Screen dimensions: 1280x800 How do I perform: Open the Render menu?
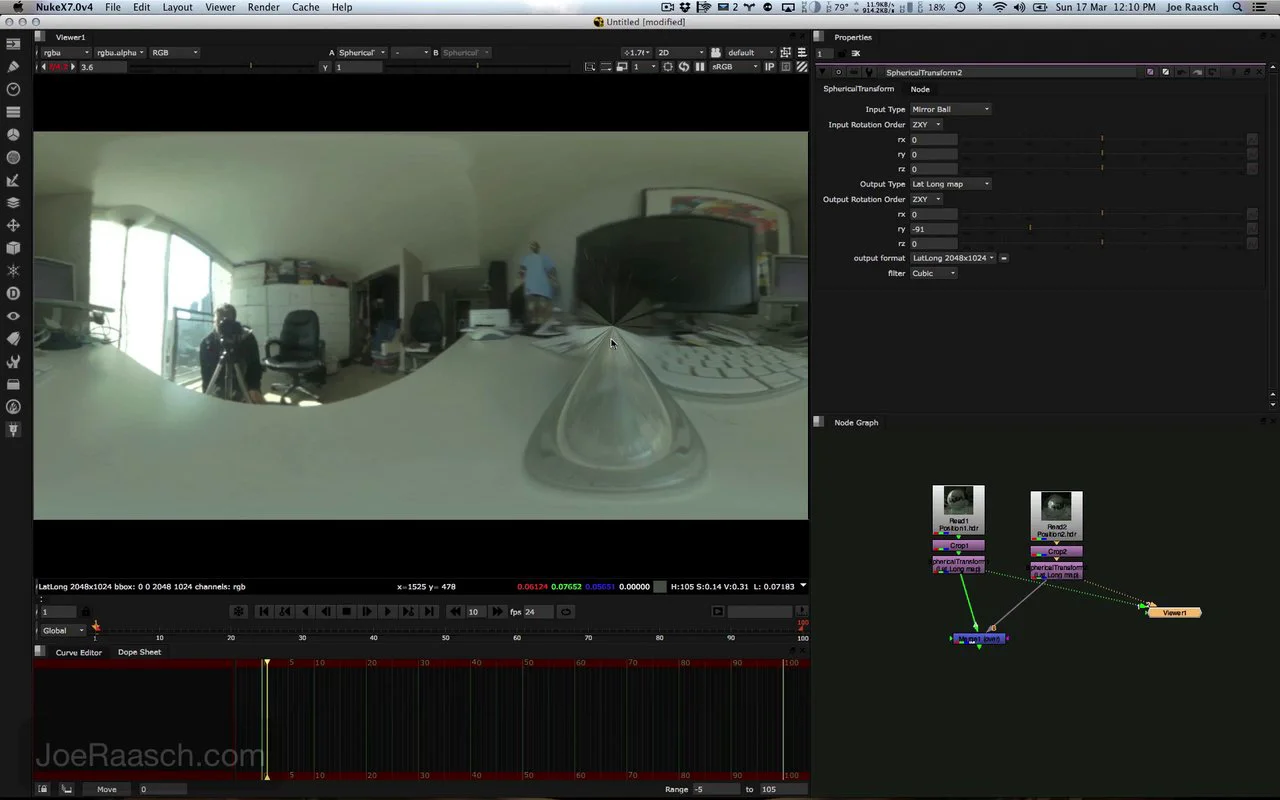click(x=263, y=7)
